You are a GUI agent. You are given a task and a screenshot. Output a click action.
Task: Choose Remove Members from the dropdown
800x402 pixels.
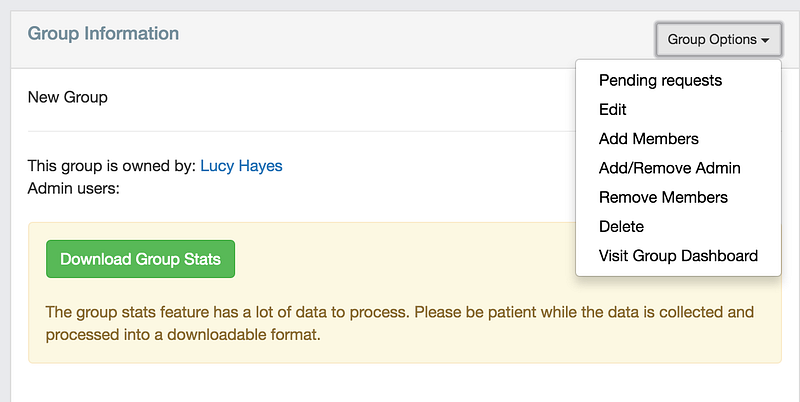tap(663, 197)
